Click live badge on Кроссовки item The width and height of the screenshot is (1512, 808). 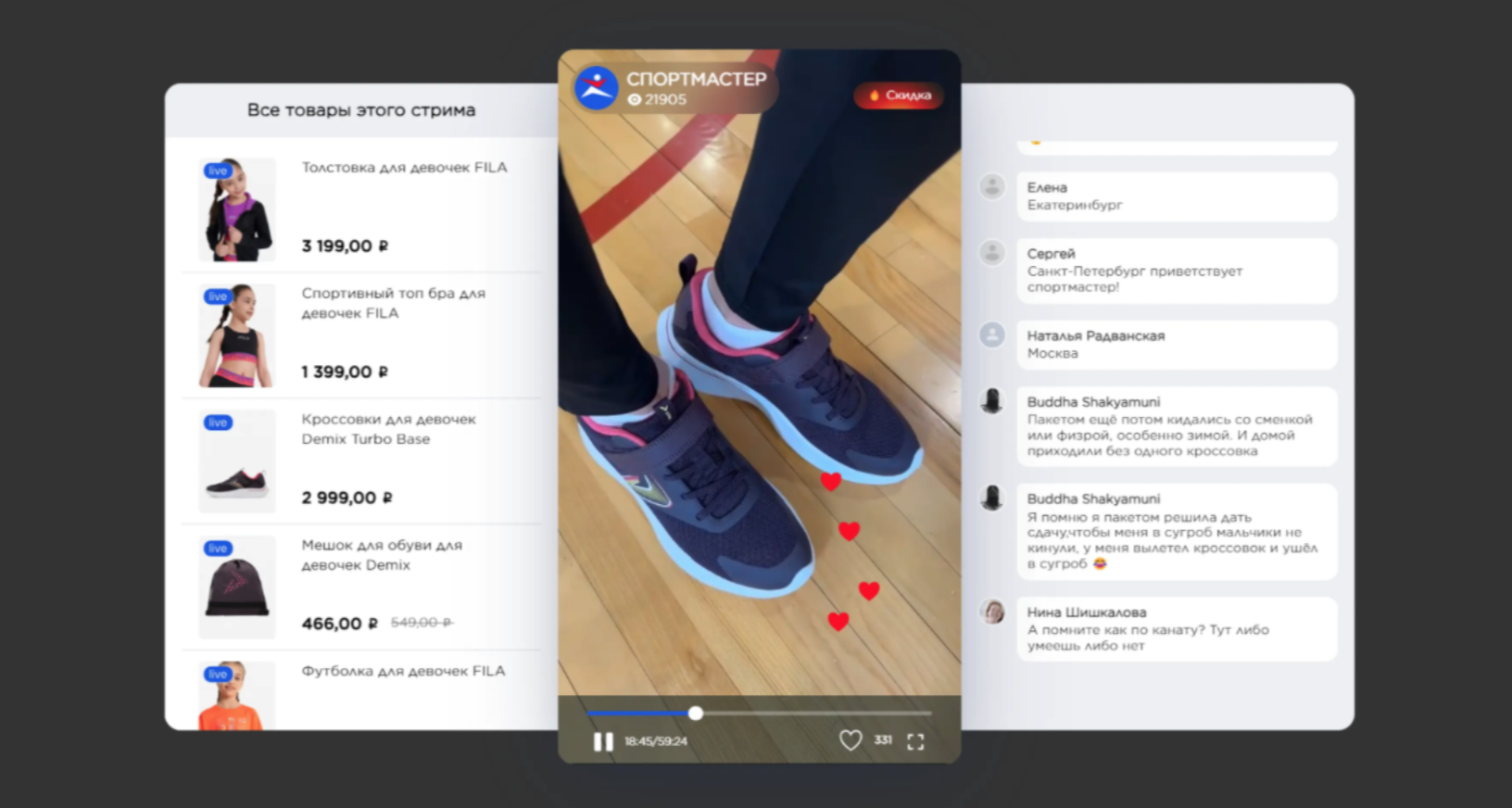point(218,423)
